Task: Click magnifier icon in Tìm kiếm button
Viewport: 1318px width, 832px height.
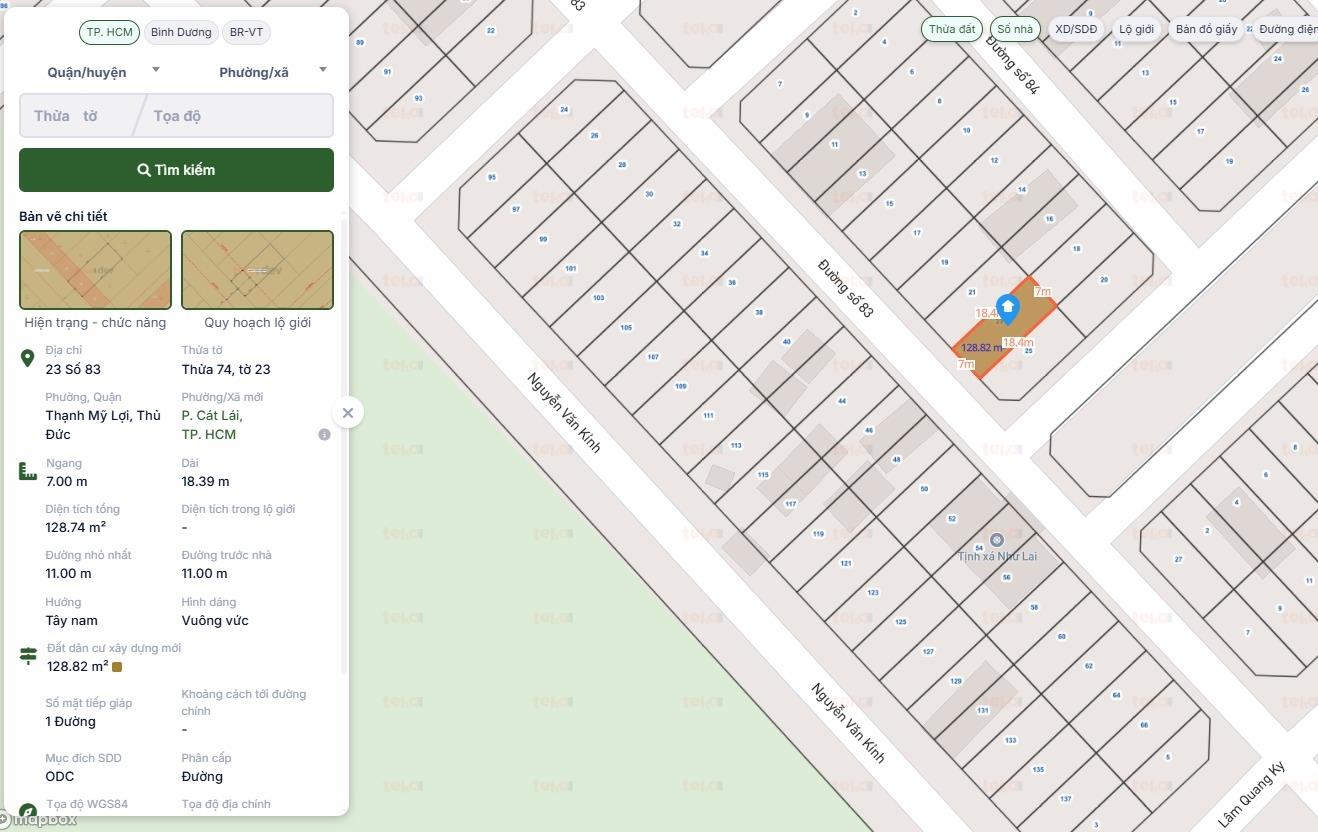Action: pyautogui.click(x=144, y=170)
